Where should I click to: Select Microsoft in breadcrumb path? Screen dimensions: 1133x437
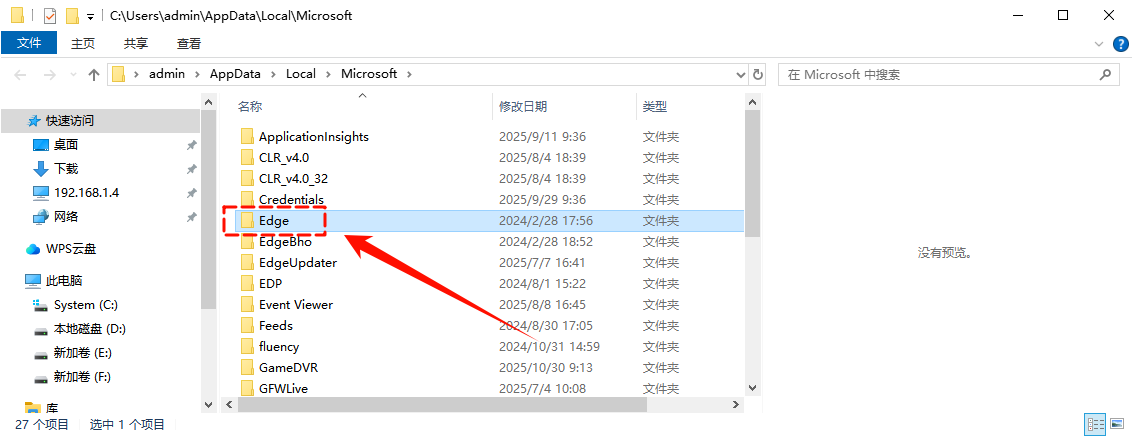(x=369, y=74)
